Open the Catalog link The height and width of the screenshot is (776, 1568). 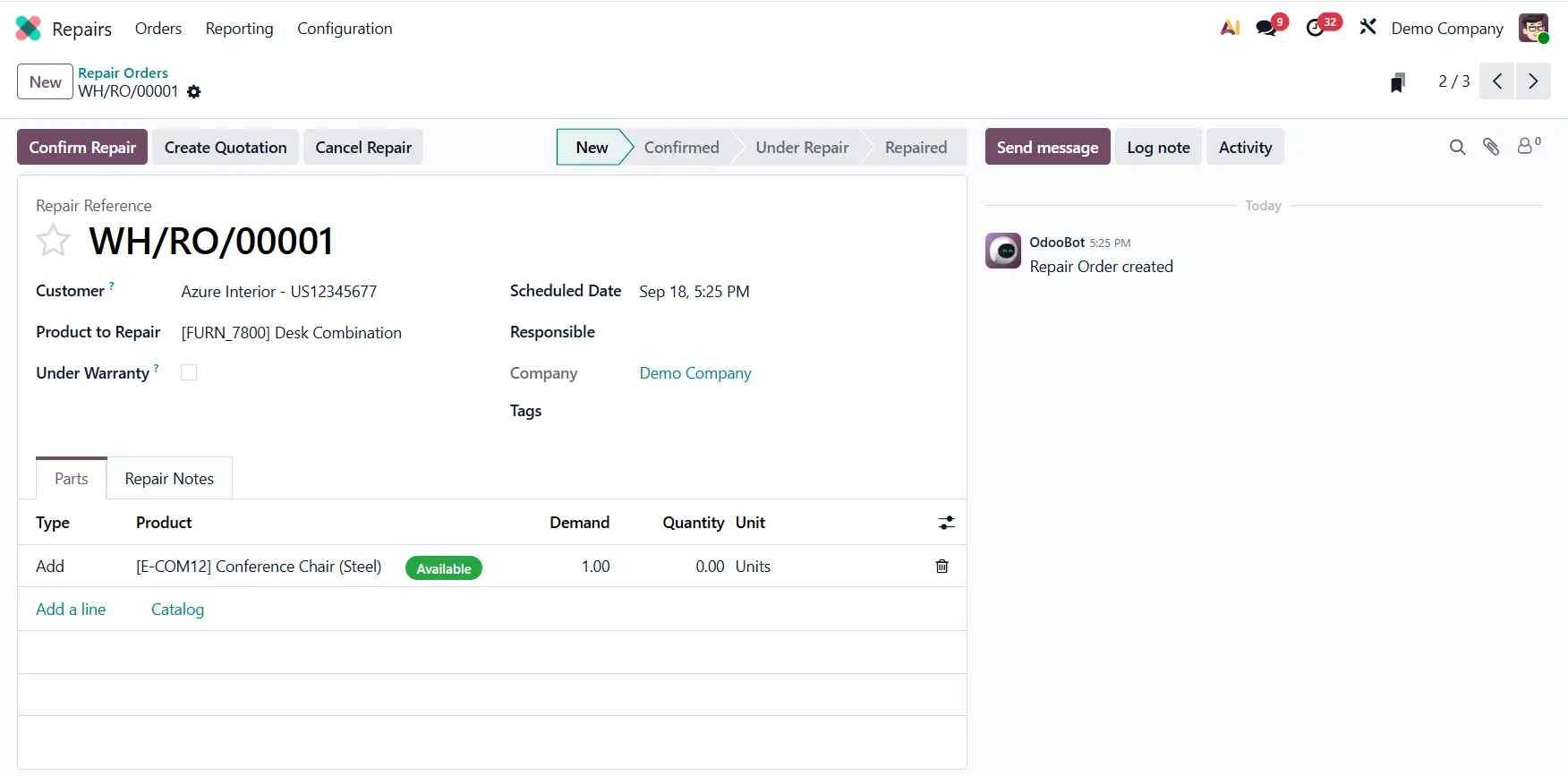tap(177, 610)
